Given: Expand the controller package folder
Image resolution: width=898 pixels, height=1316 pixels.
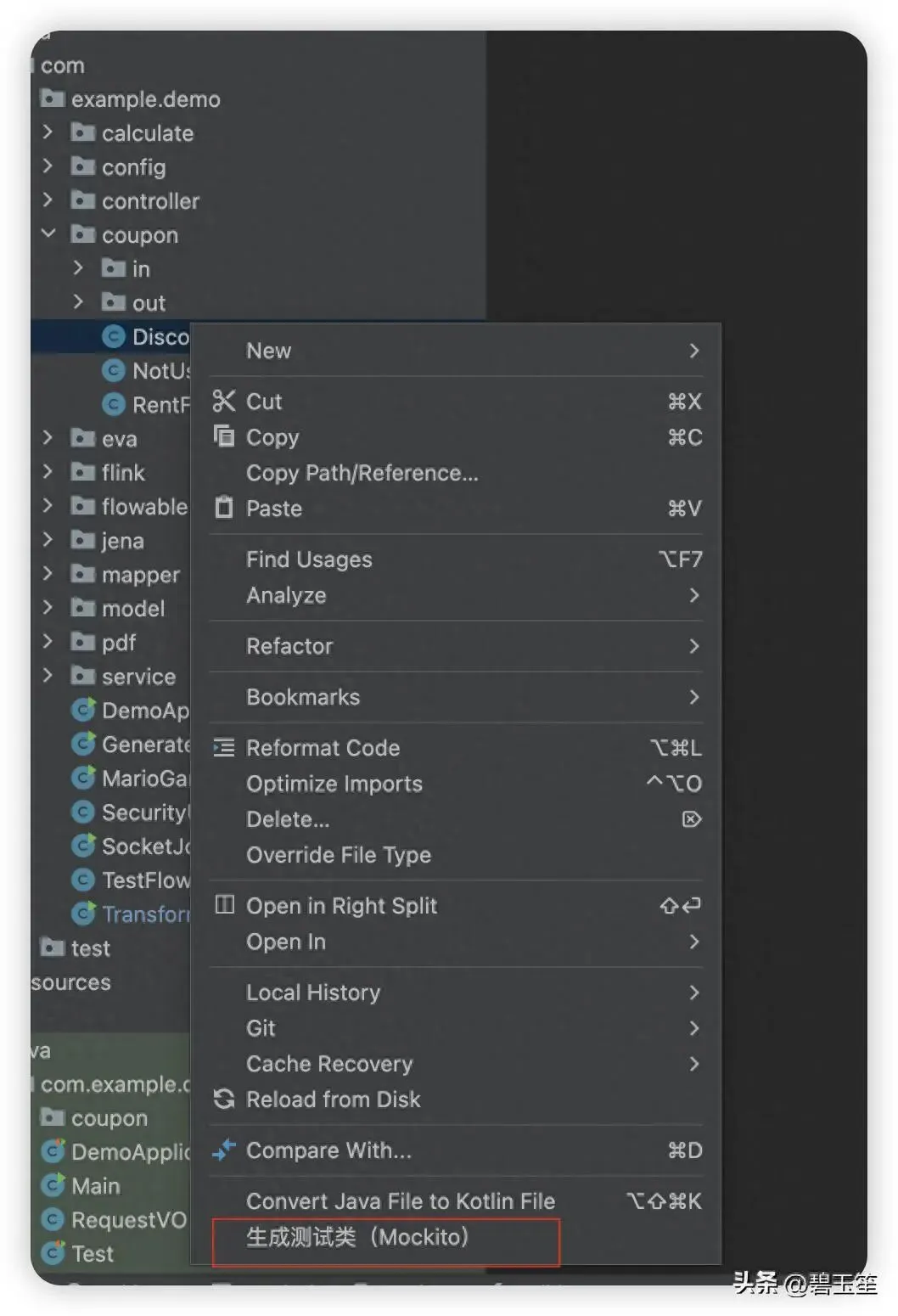Looking at the screenshot, I should tap(48, 200).
